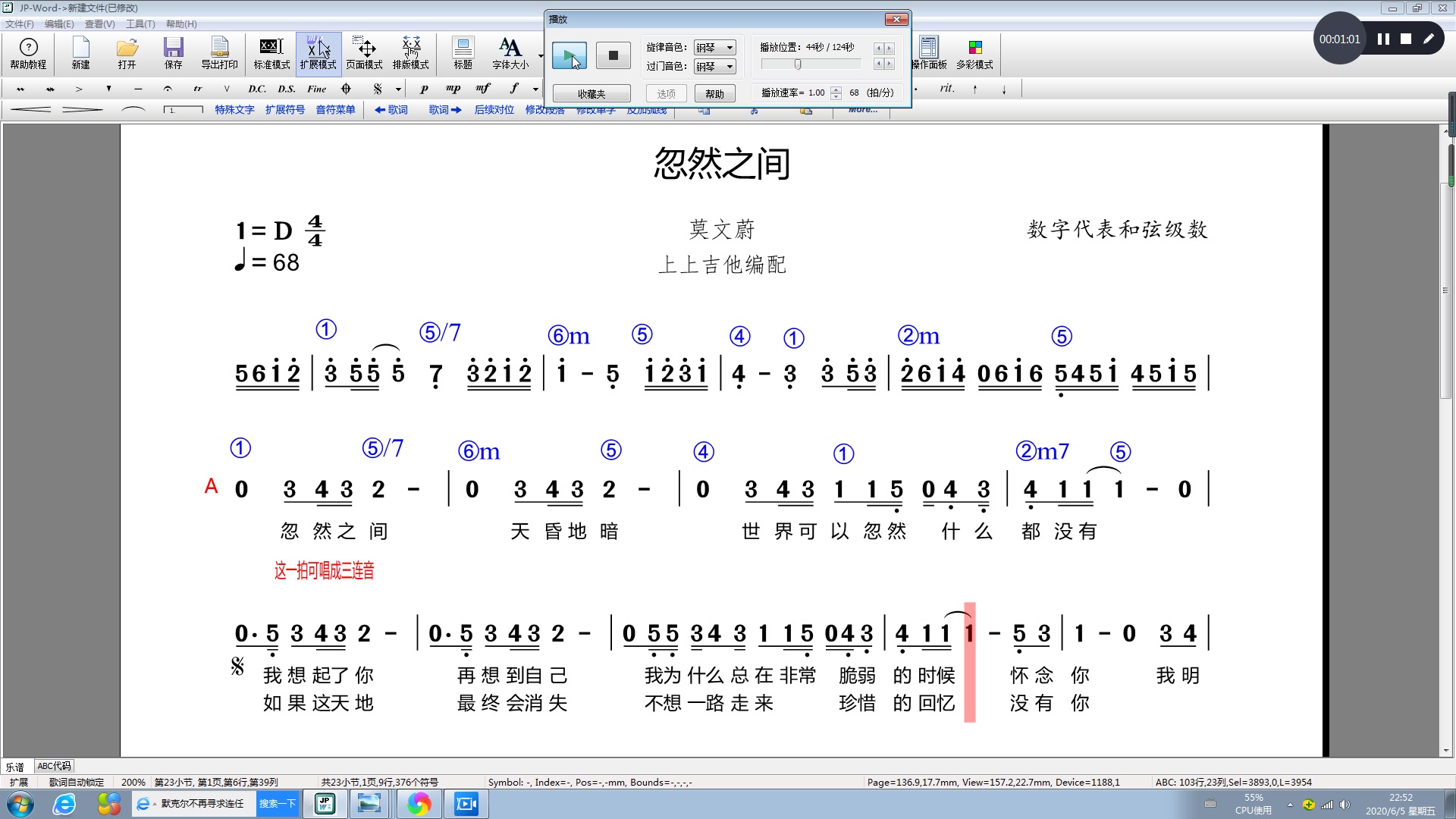
Task: Toggle 扩展模式 extended mode
Action: [318, 53]
